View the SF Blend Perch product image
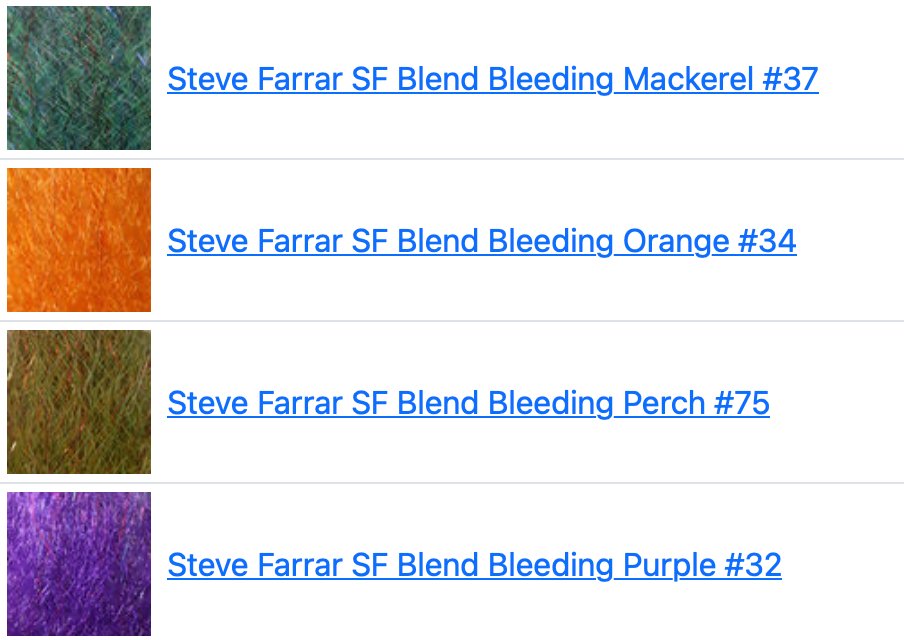Viewport: 904px width, 640px height. 79,402
